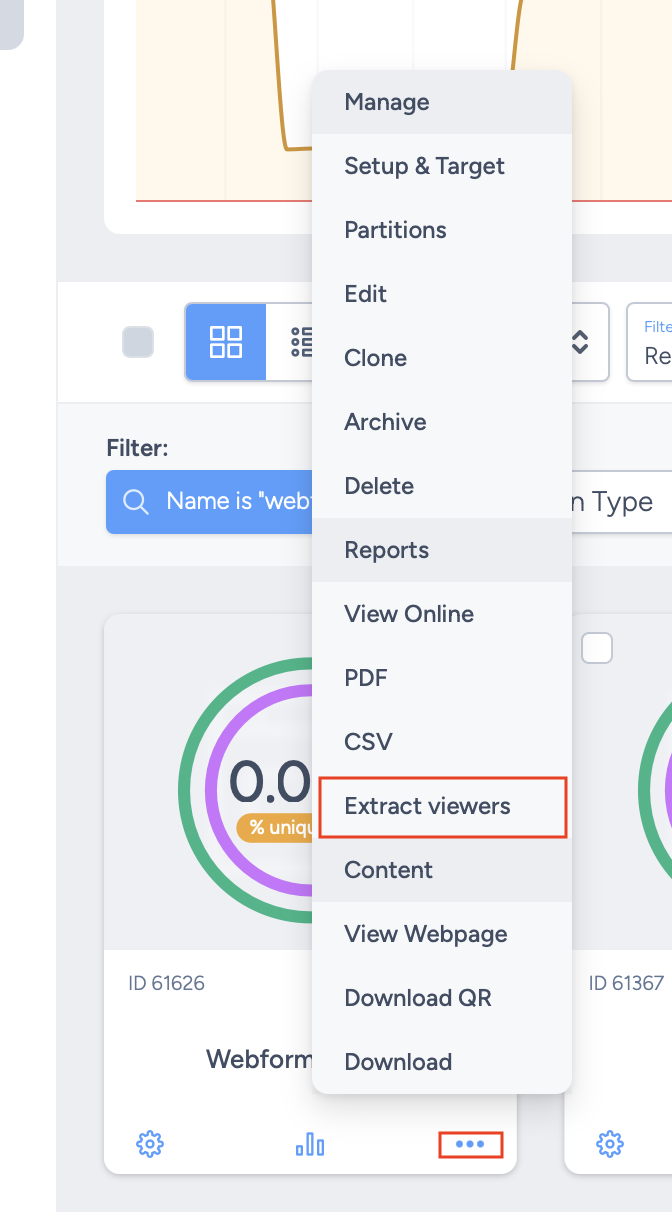Open settings gear on card ID 61367
The width and height of the screenshot is (672, 1212).
pyautogui.click(x=609, y=1143)
